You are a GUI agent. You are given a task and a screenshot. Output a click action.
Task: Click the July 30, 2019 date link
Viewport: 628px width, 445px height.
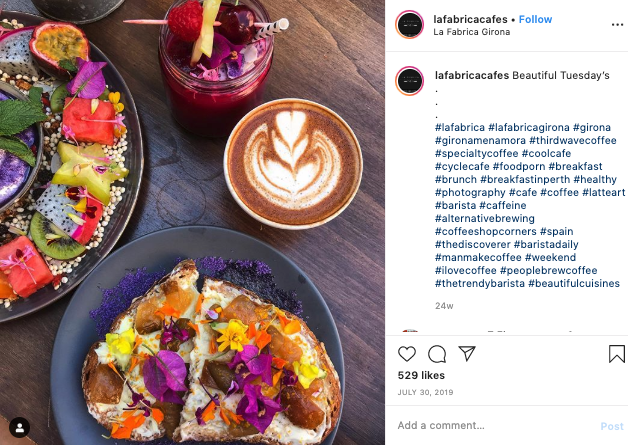click(425, 393)
